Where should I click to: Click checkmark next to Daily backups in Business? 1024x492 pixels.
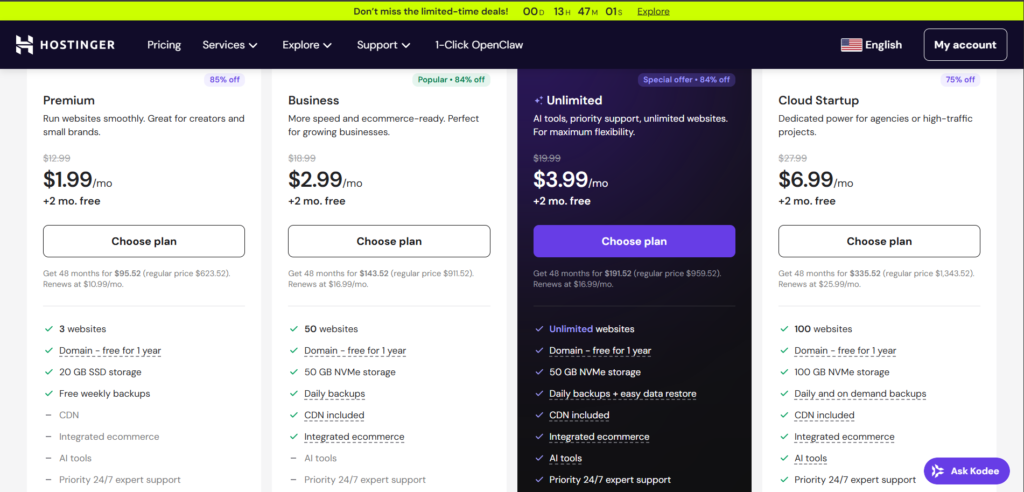pyautogui.click(x=294, y=394)
